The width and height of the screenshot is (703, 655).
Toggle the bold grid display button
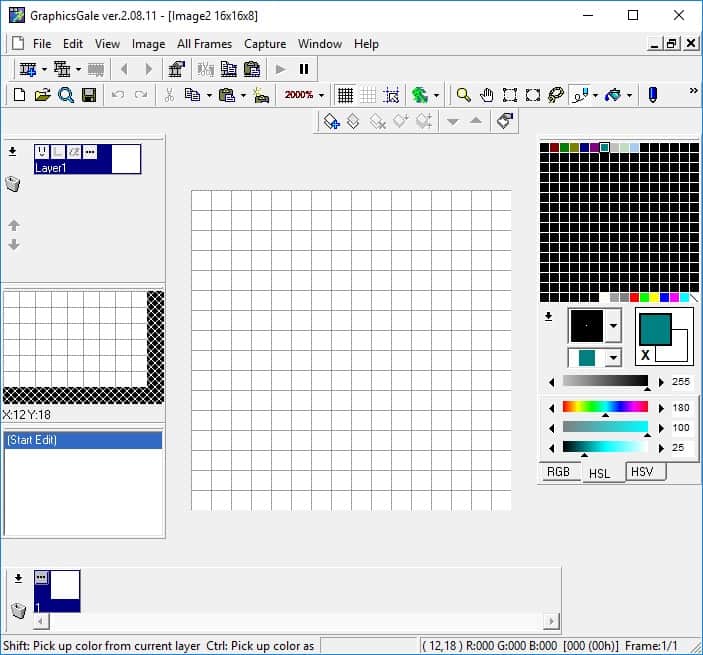pos(345,95)
